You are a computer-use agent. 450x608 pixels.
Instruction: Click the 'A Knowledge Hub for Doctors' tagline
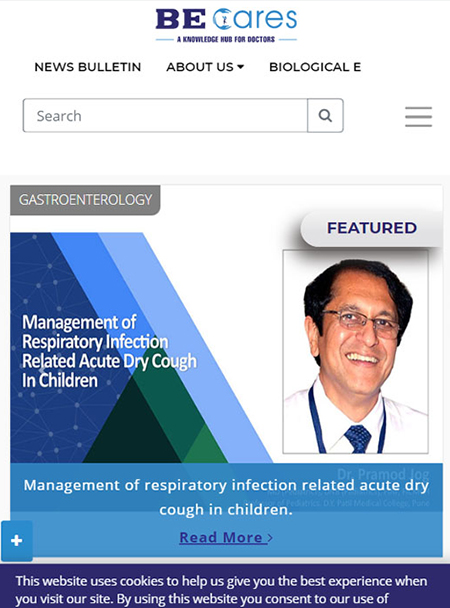coord(226,39)
